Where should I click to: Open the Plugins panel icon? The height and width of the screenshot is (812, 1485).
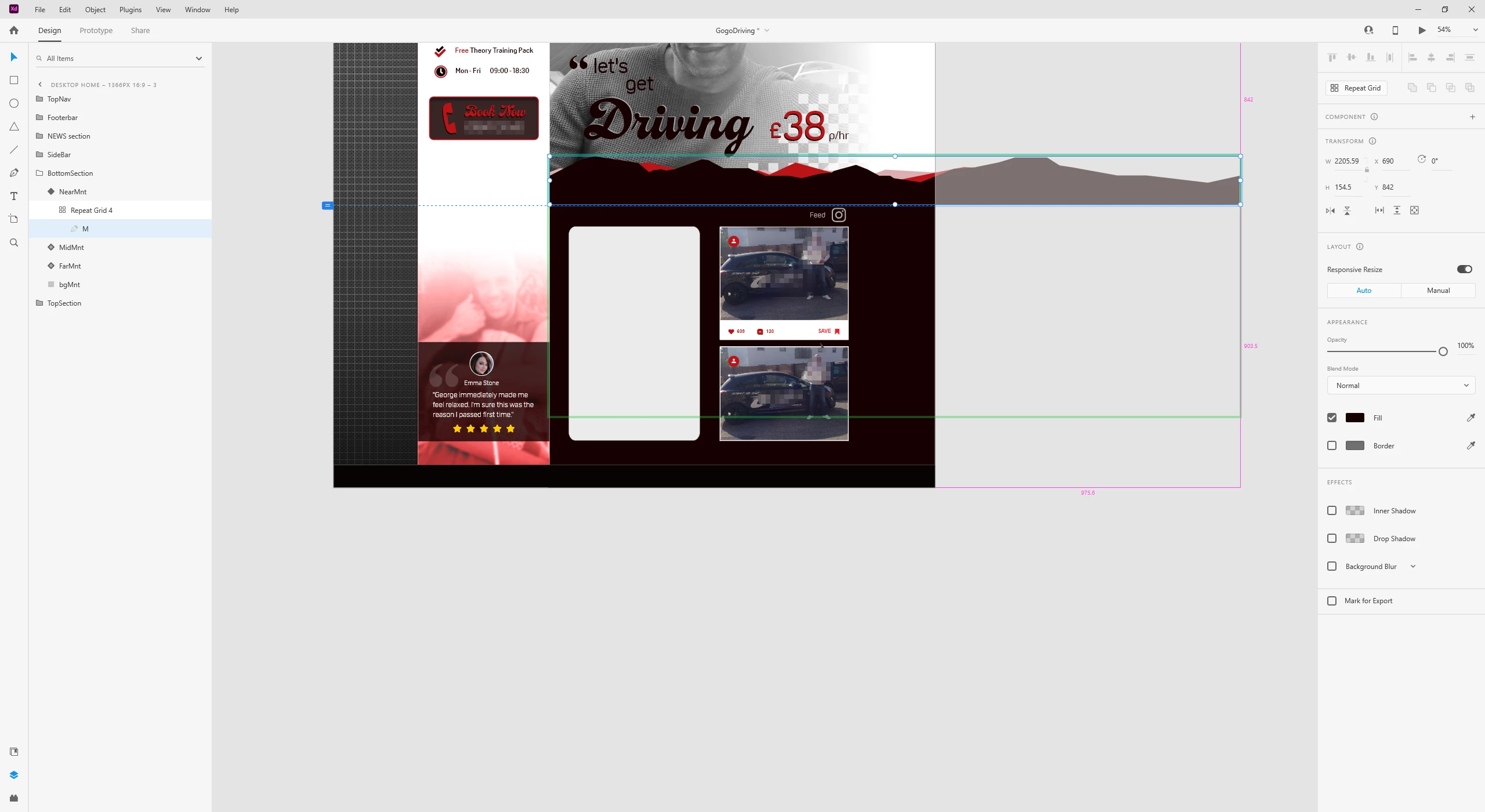14,798
